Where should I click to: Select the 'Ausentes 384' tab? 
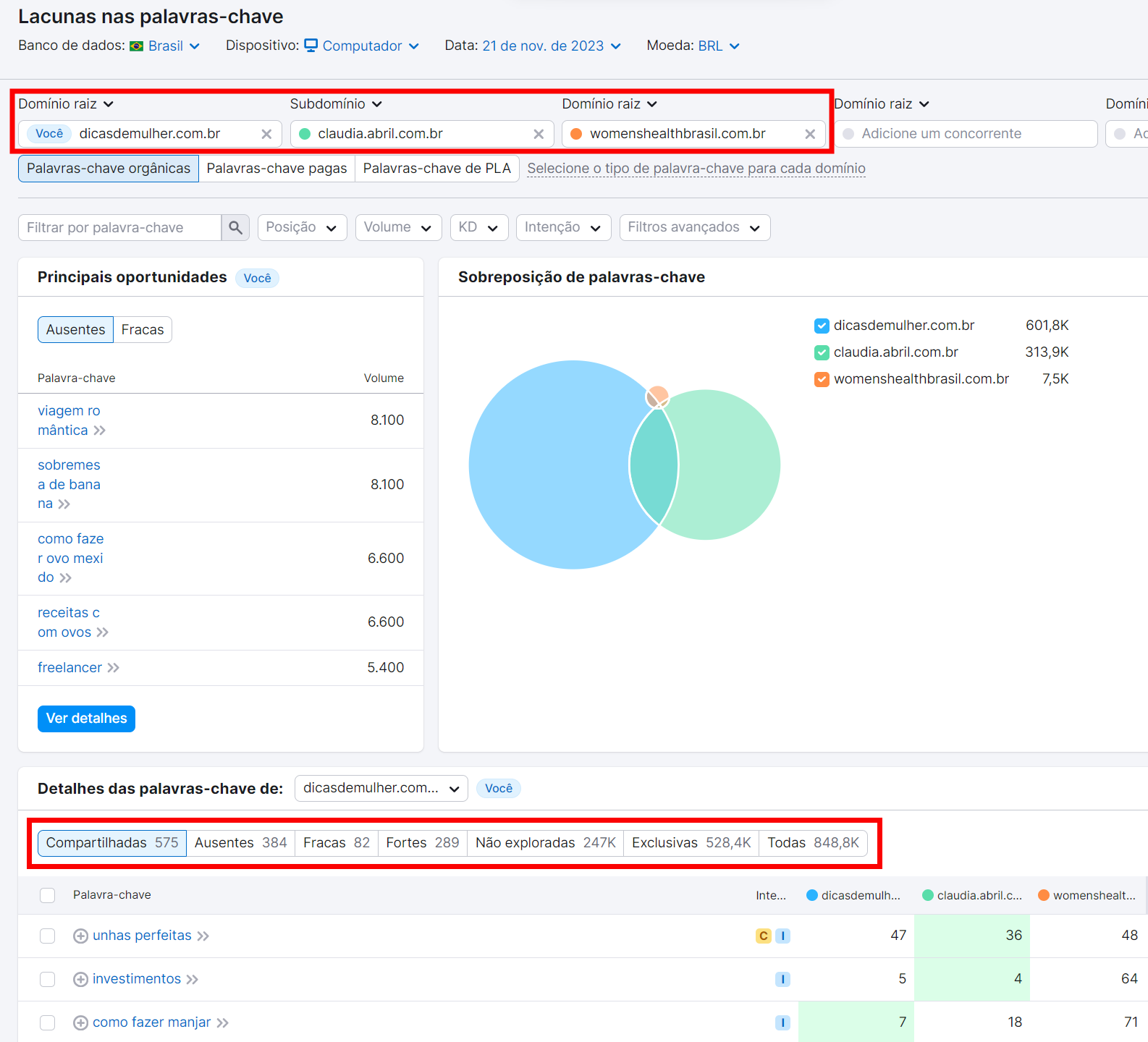click(x=240, y=843)
